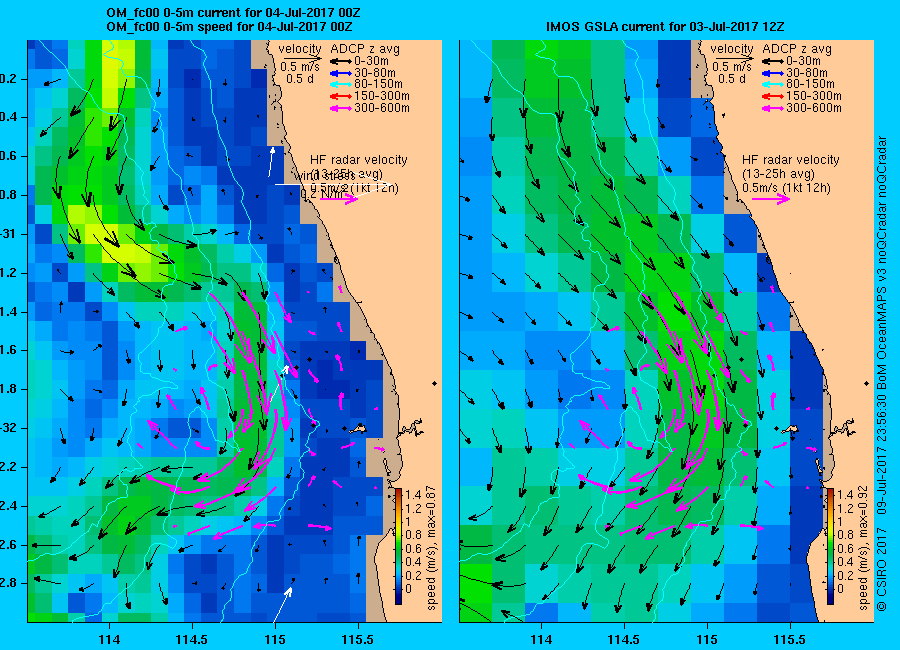Click 'velocity' heading in left legend
The image size is (900, 650).
coord(300,49)
